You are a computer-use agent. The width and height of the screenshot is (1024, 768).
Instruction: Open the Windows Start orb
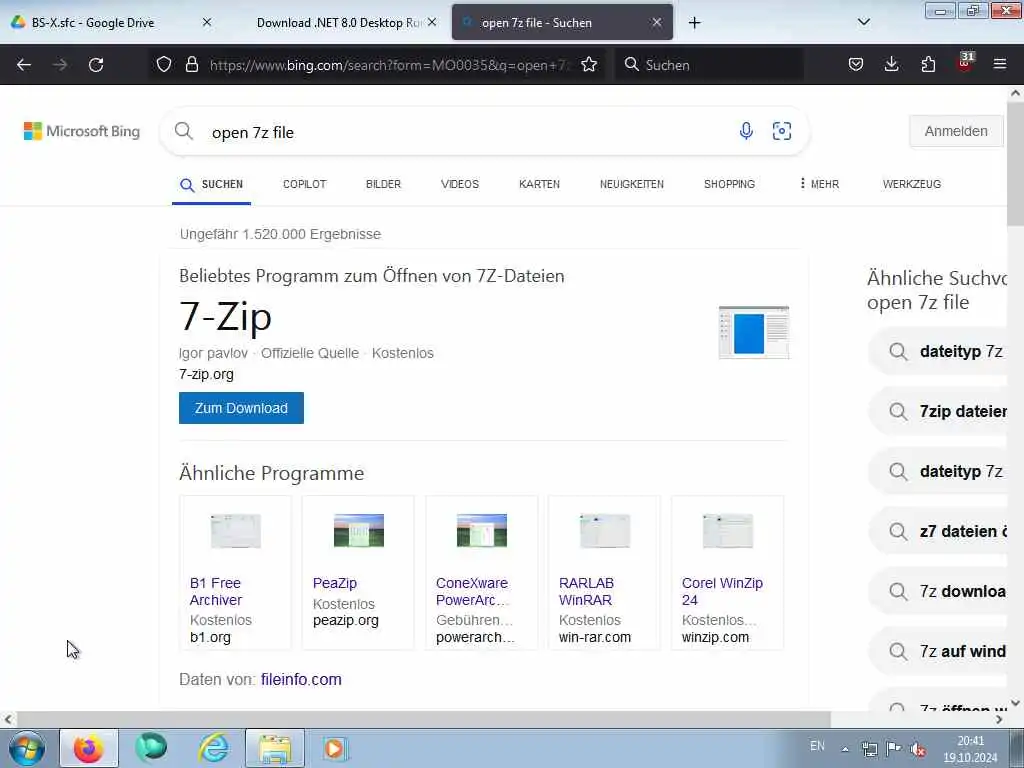[x=27, y=748]
